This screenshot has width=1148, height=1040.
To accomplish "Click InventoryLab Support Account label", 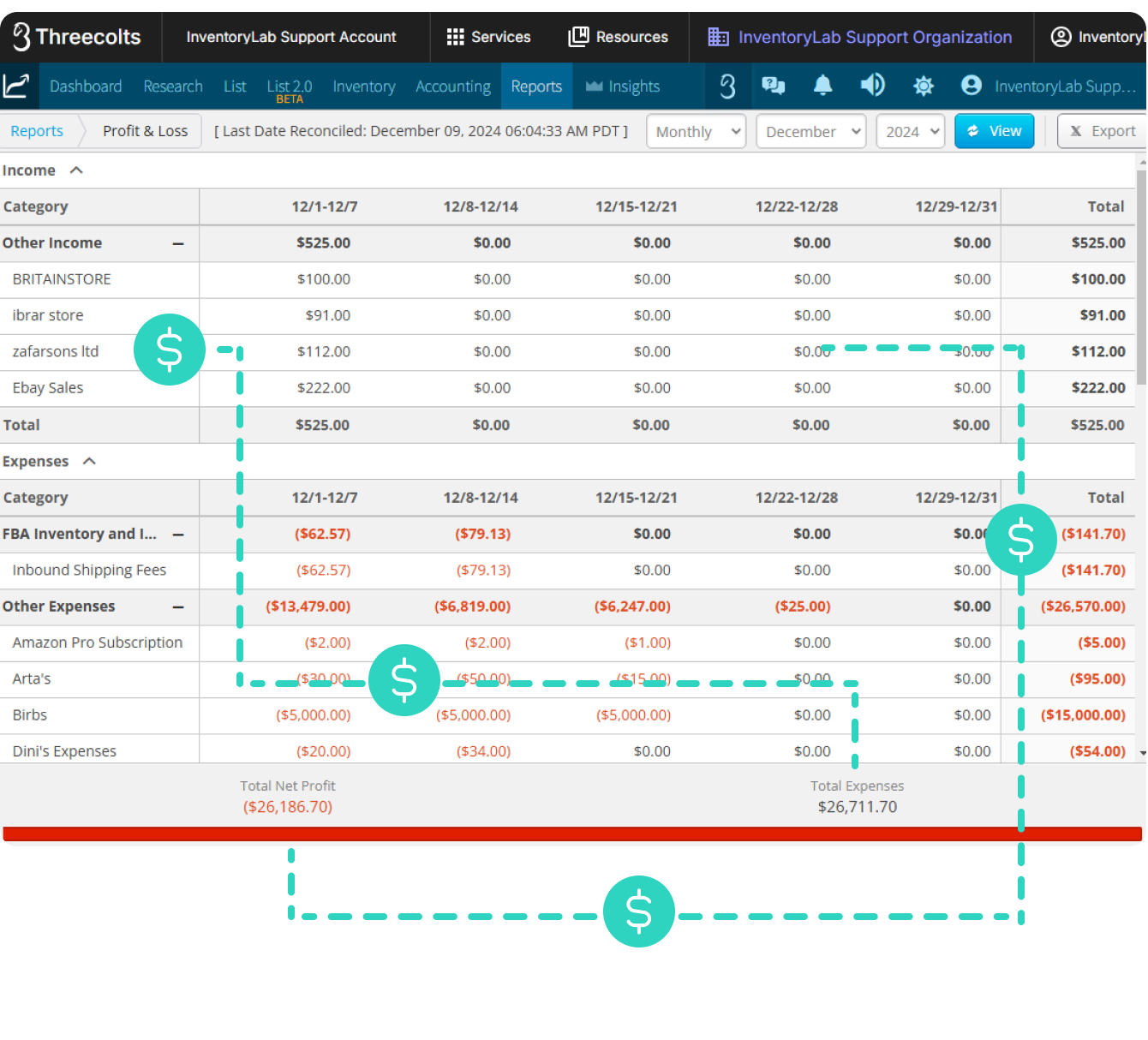I will point(291,37).
